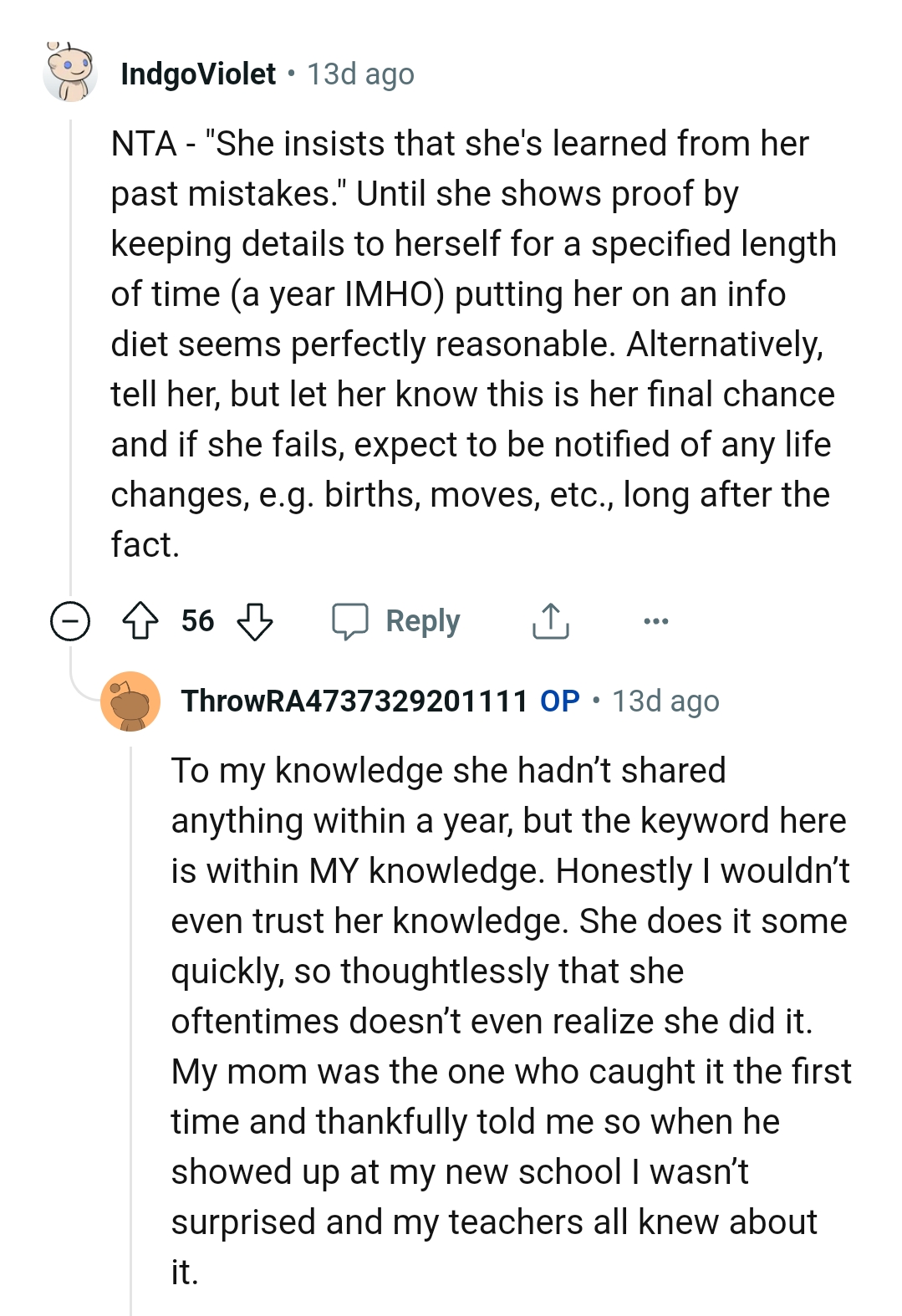Click the 56 vote count label
Viewport: 902px width, 1316px height.
click(x=197, y=620)
